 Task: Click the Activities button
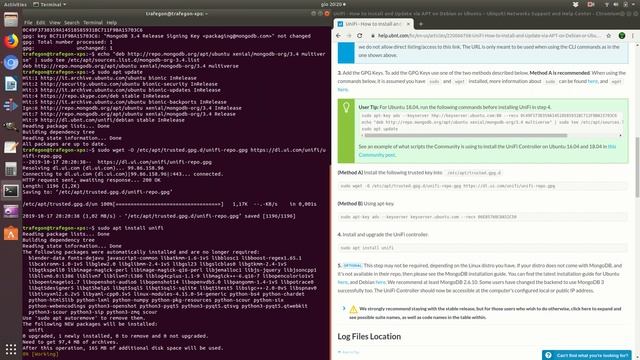pyautogui.click(x=15, y=4)
